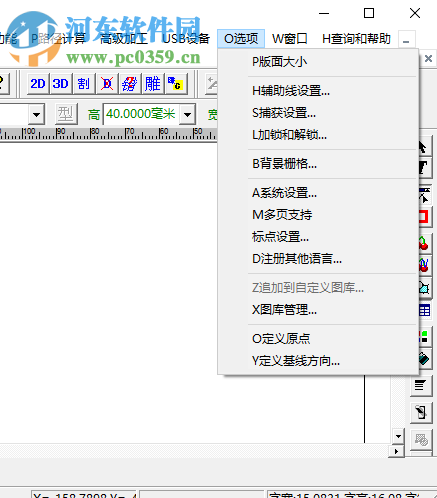The height and width of the screenshot is (498, 437).
Task: Select the T text tool in the right toolbar
Action: pyautogui.click(x=423, y=167)
